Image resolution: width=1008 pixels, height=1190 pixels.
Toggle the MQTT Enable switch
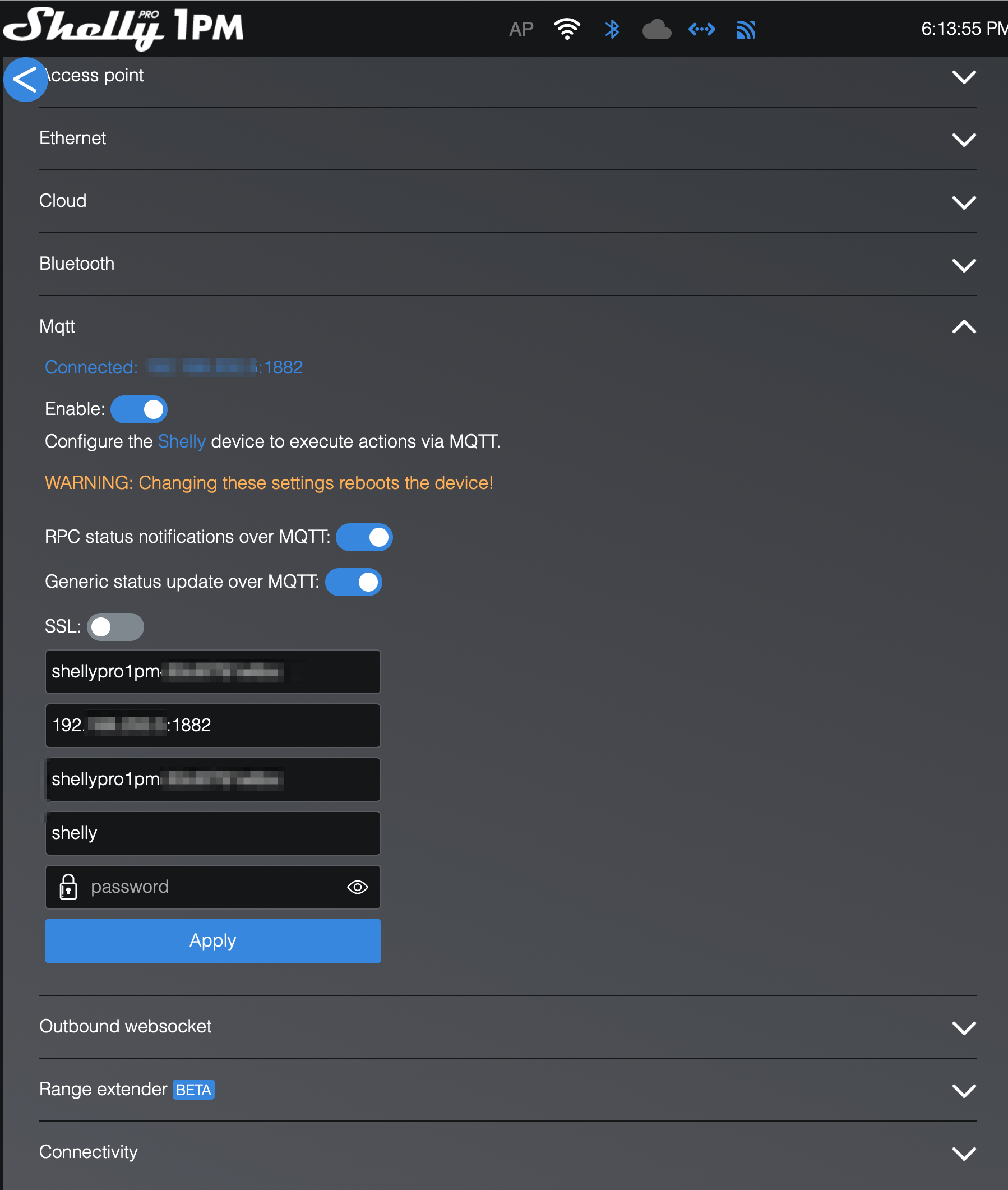(139, 409)
